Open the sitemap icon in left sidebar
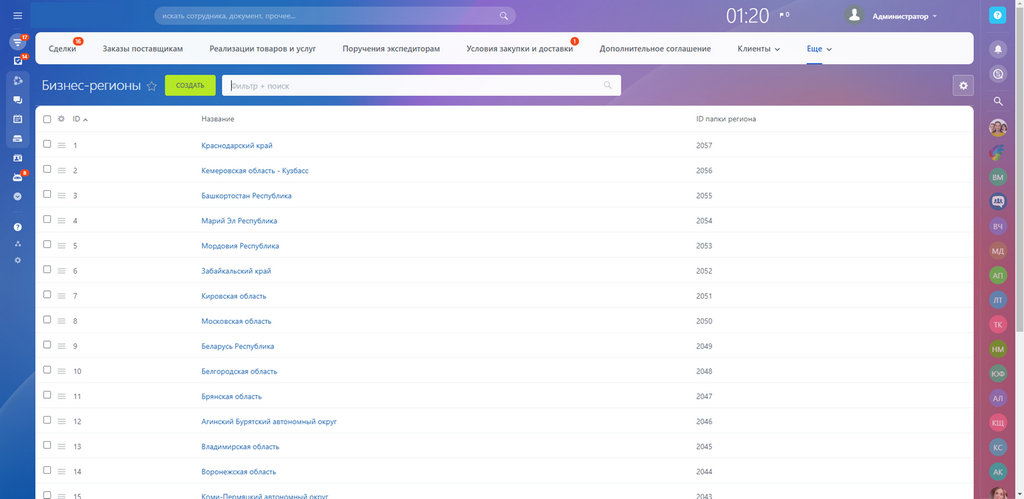1024x499 pixels. click(18, 244)
